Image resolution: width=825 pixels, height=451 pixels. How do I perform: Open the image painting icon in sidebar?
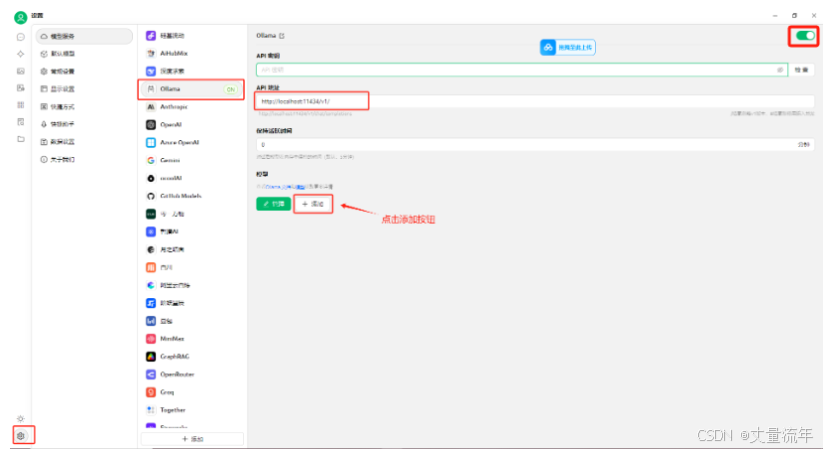(x=21, y=71)
